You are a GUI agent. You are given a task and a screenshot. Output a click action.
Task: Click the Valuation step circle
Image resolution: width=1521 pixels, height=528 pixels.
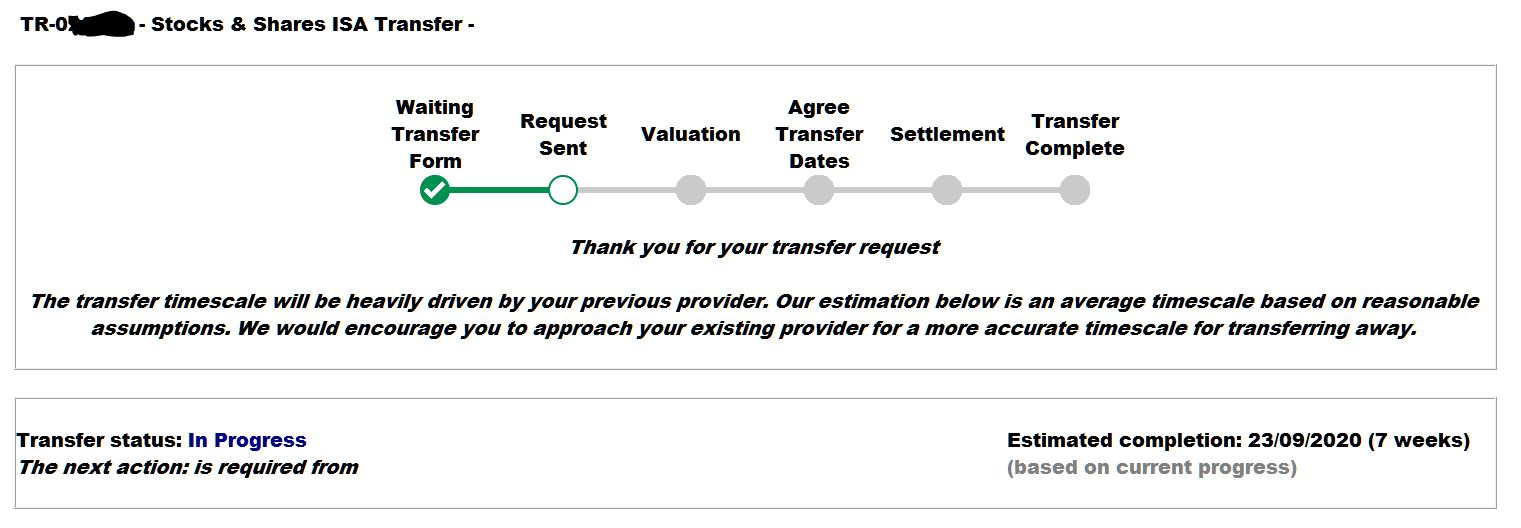691,190
